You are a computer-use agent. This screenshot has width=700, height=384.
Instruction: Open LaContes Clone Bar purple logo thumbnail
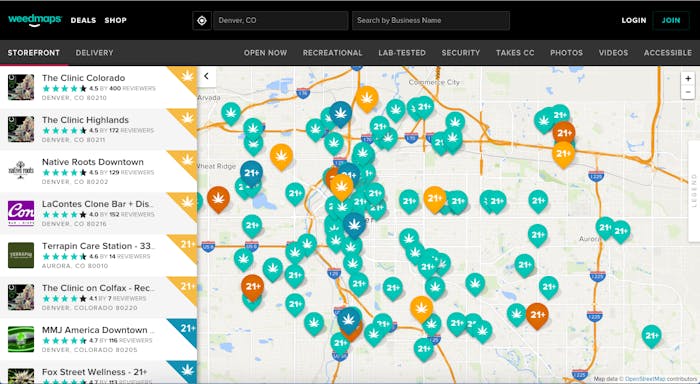(21, 213)
